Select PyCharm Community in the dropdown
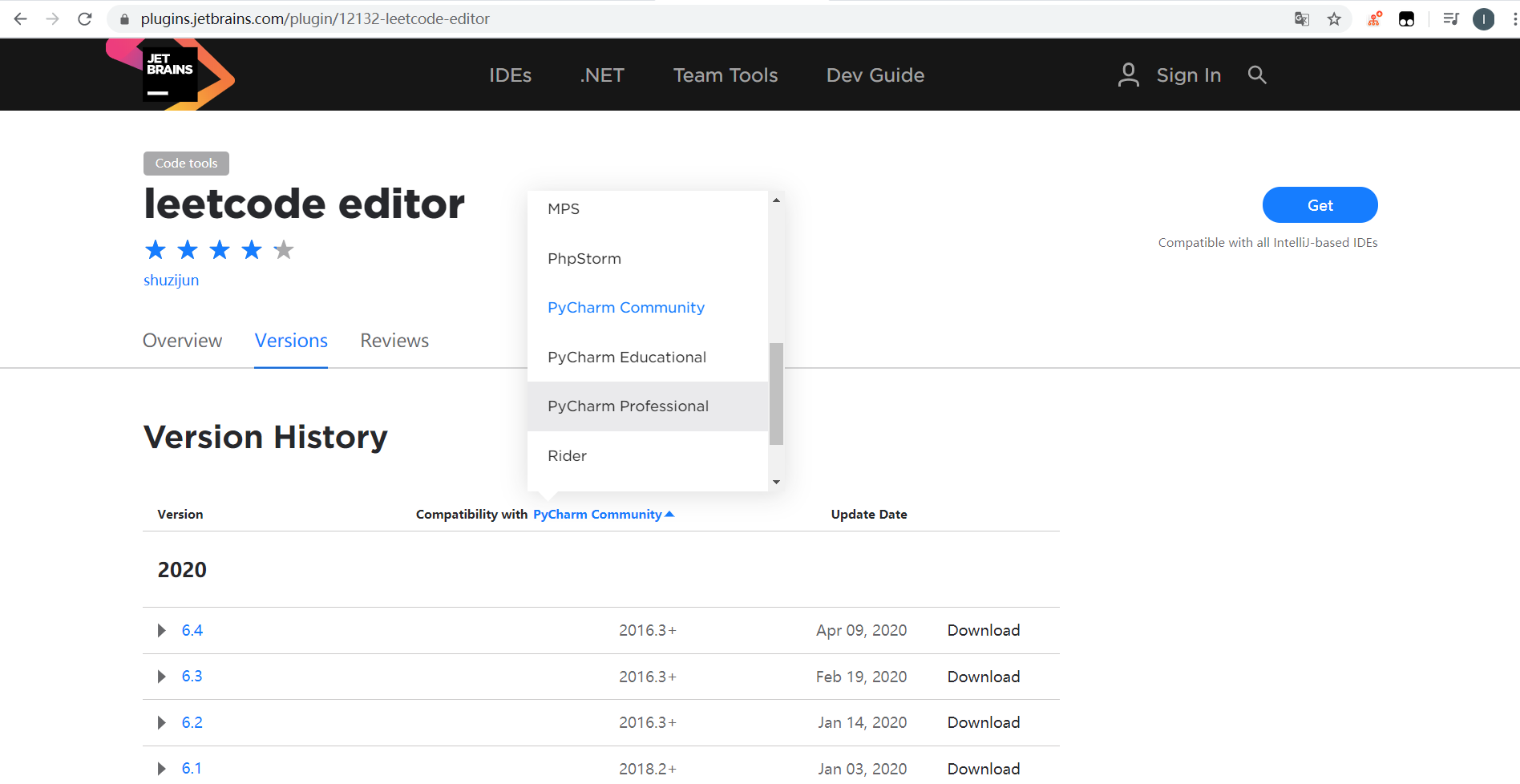Screen dimensions: 1520x784 tap(648, 308)
